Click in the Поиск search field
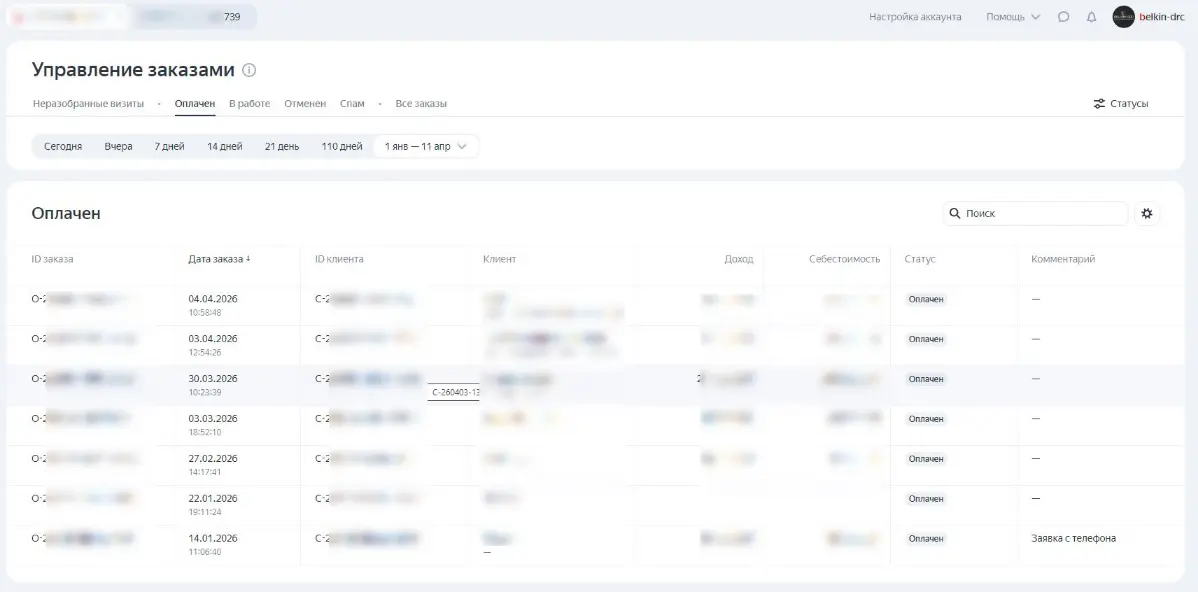Screen dimensions: 1198x592 pyautogui.click(x=1040, y=213)
